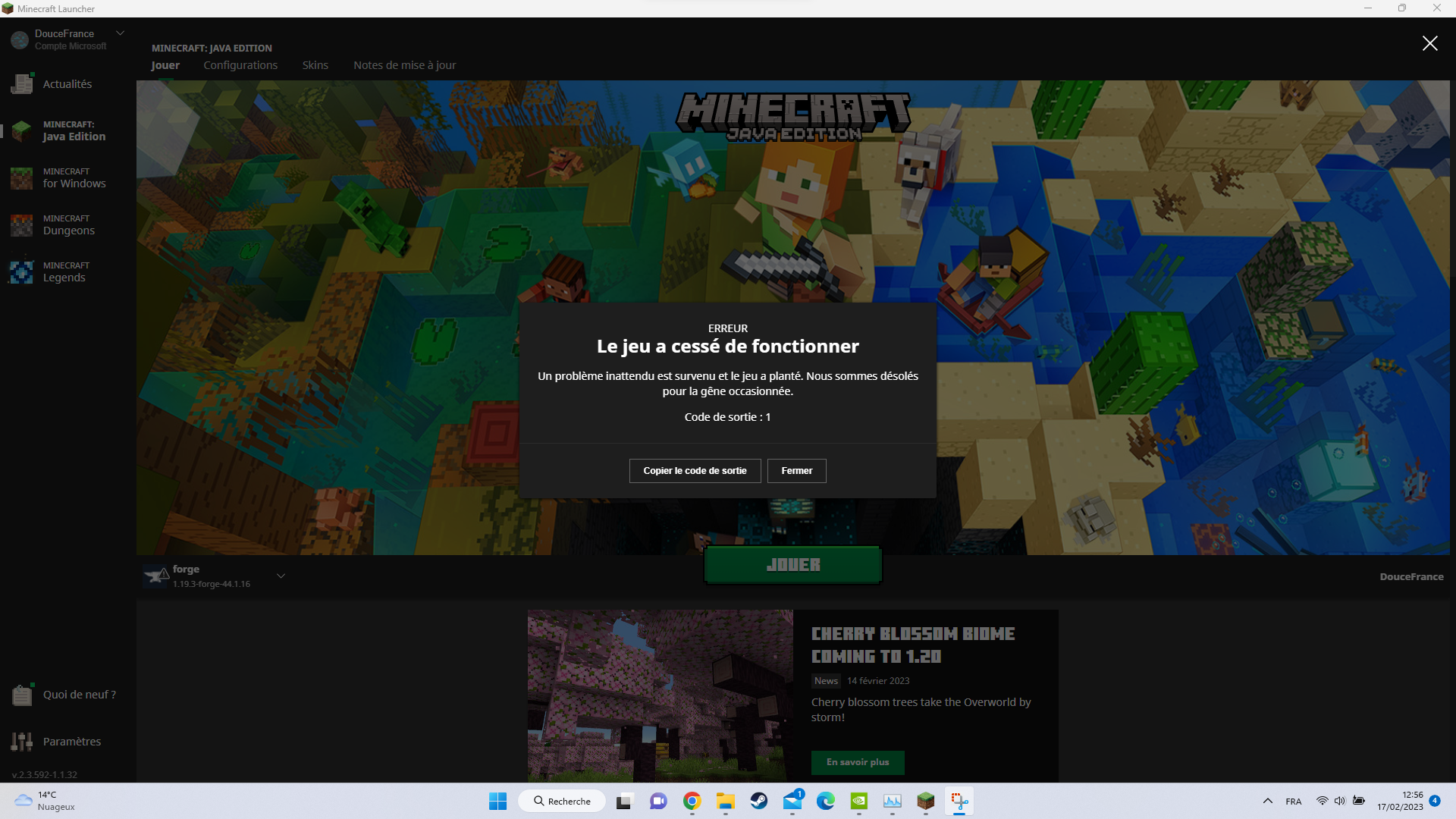1456x819 pixels.
Task: Expand the DouceFrance account menu chevron
Action: (120, 33)
